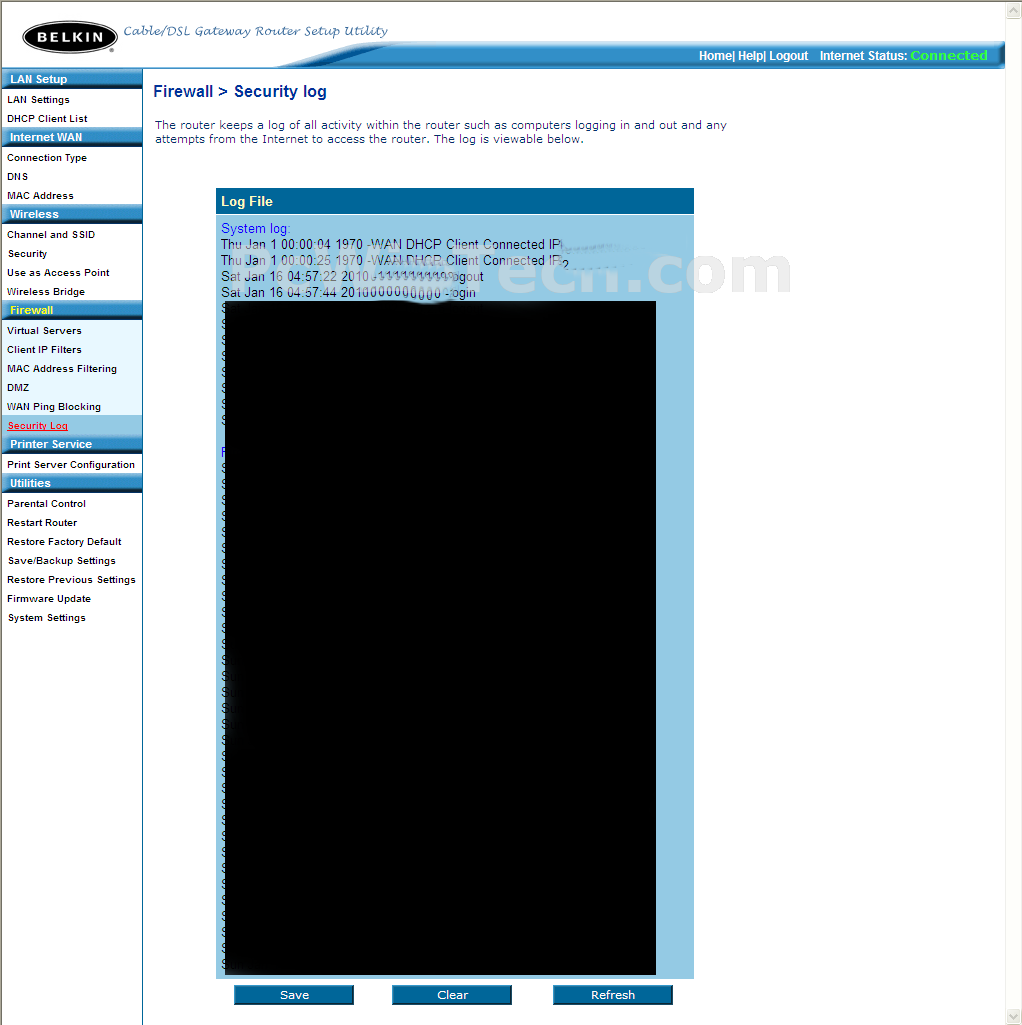Image resolution: width=1022 pixels, height=1025 pixels.
Task: Click the scrollbar down arrow
Action: 1013,1017
